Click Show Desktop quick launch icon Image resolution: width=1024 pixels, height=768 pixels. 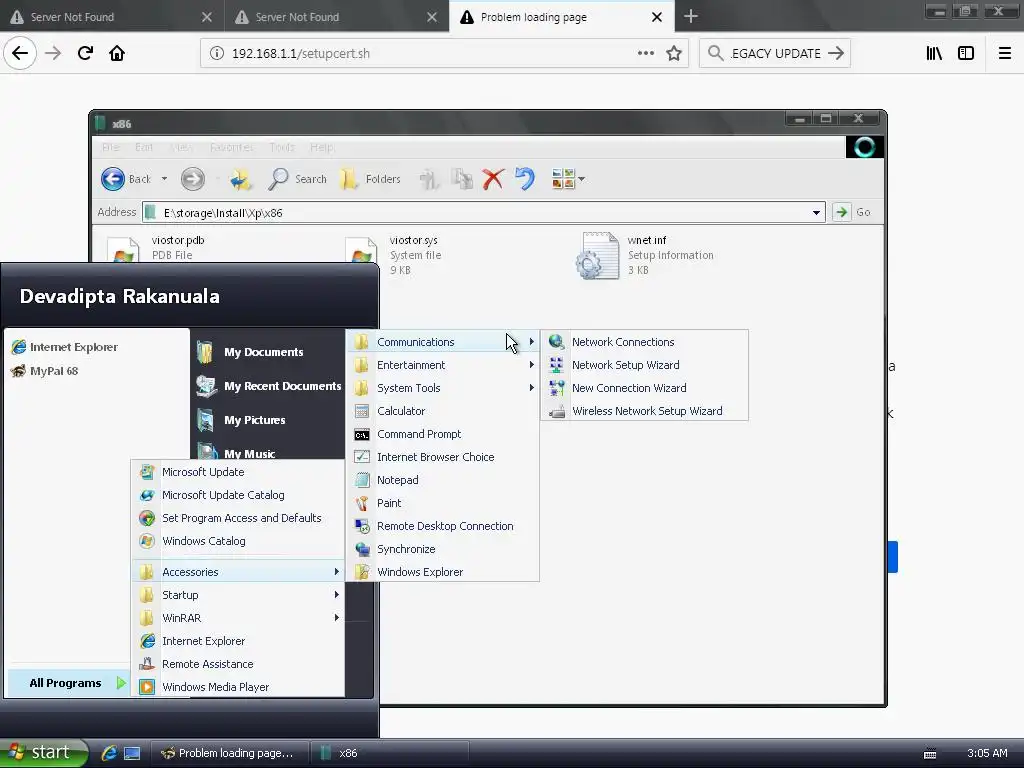pyautogui.click(x=132, y=753)
